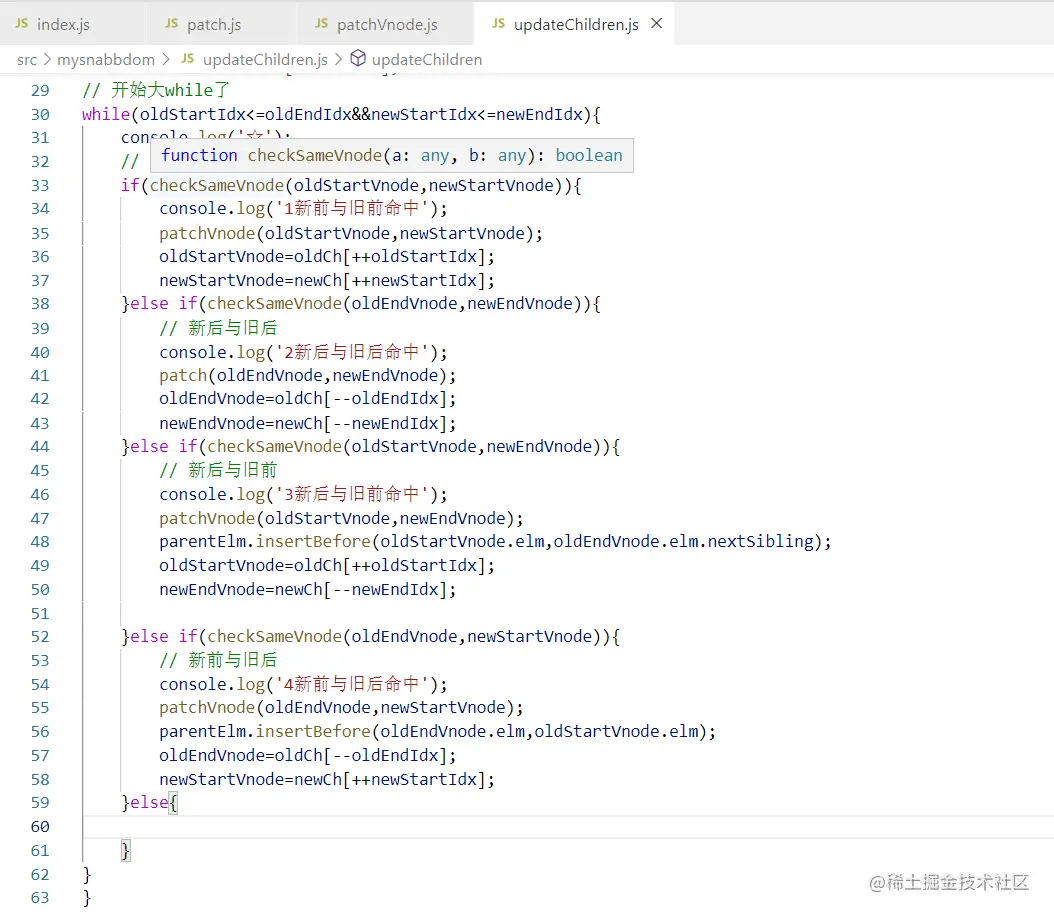Switch to the patch.js tab

[x=214, y=24]
